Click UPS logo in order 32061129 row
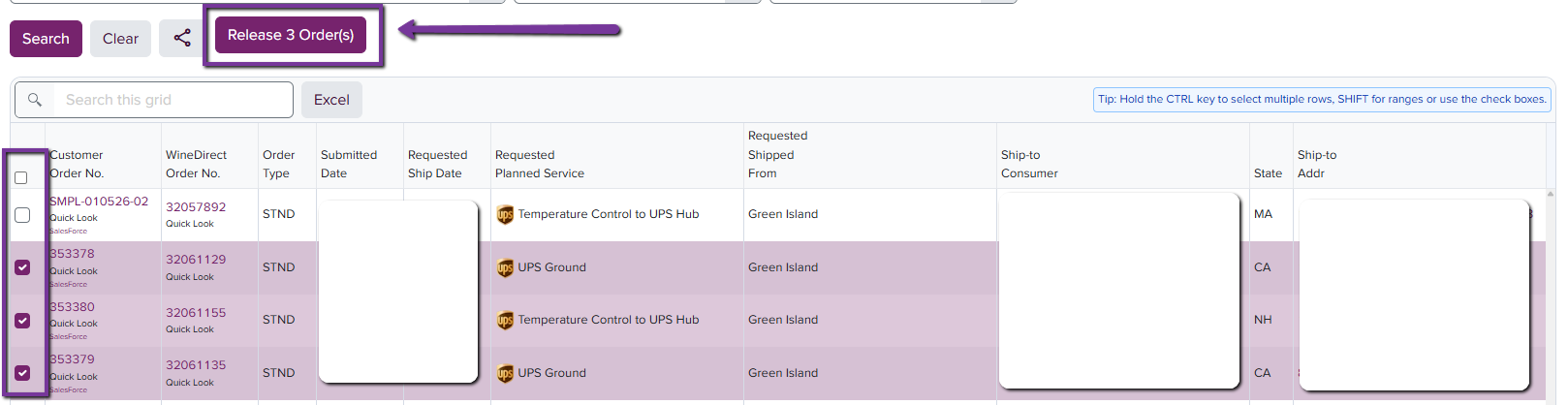Screen dimensions: 1568x405 505,268
